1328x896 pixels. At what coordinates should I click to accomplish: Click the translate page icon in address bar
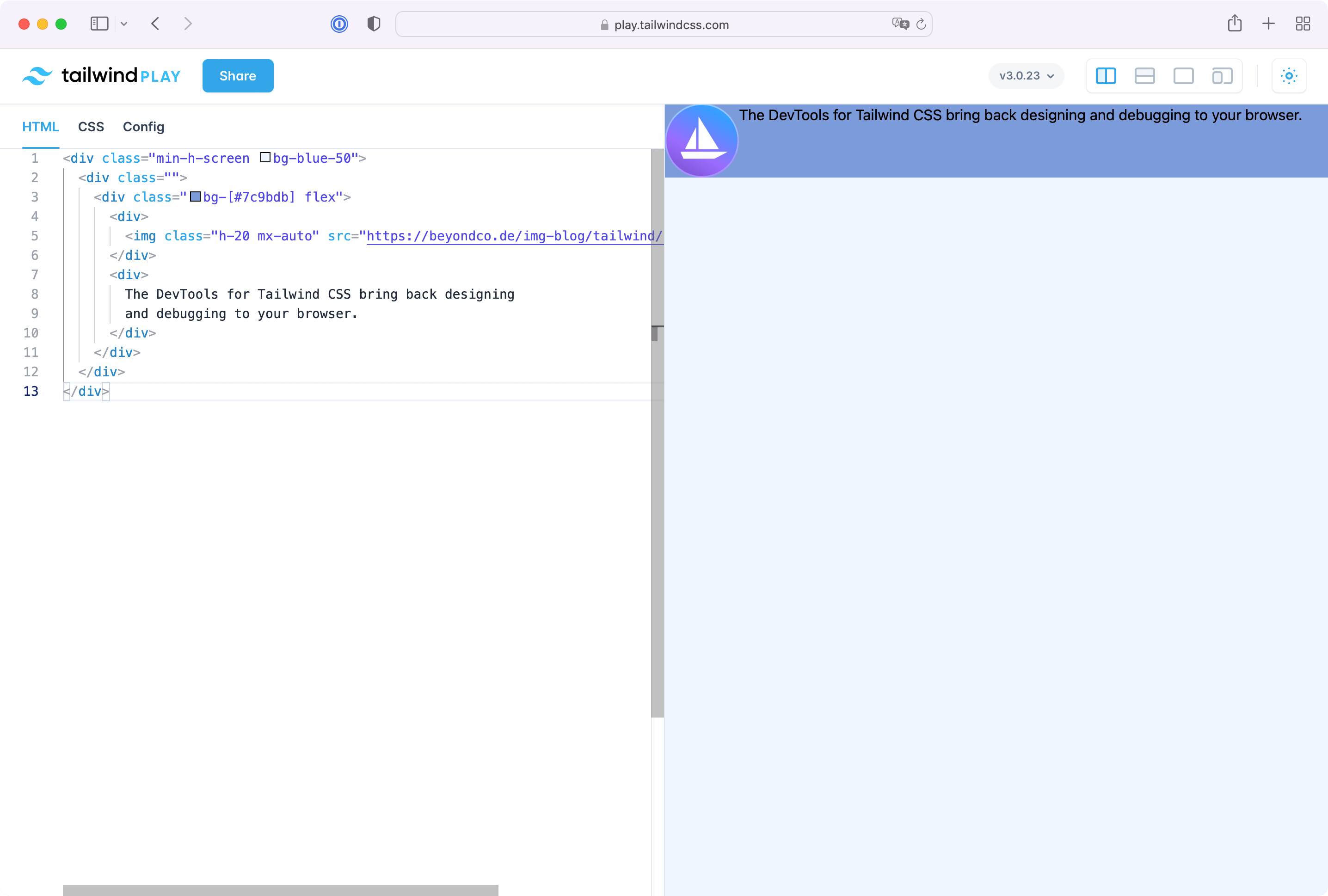click(x=900, y=24)
